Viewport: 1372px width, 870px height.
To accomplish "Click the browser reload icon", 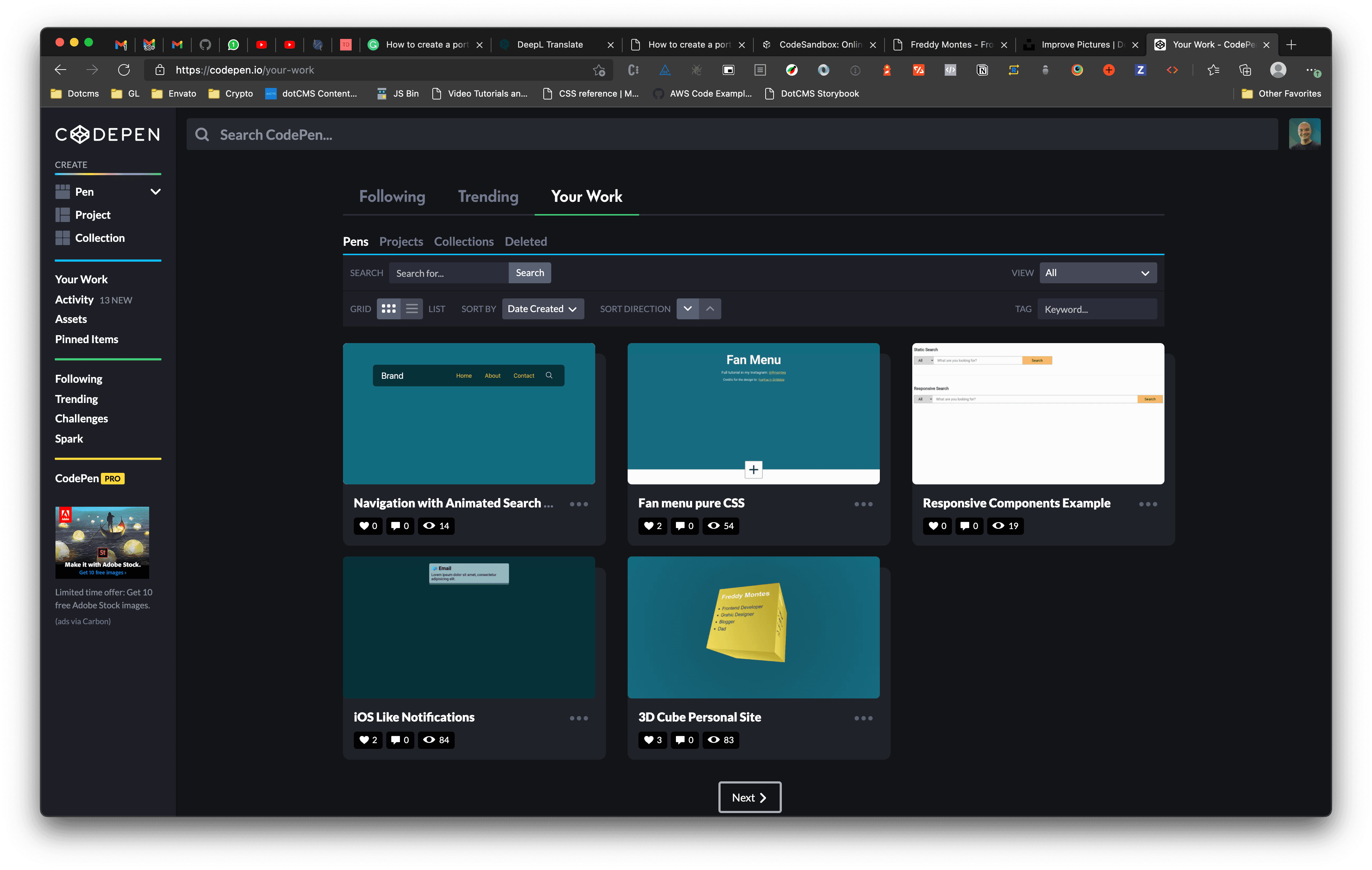I will (124, 70).
